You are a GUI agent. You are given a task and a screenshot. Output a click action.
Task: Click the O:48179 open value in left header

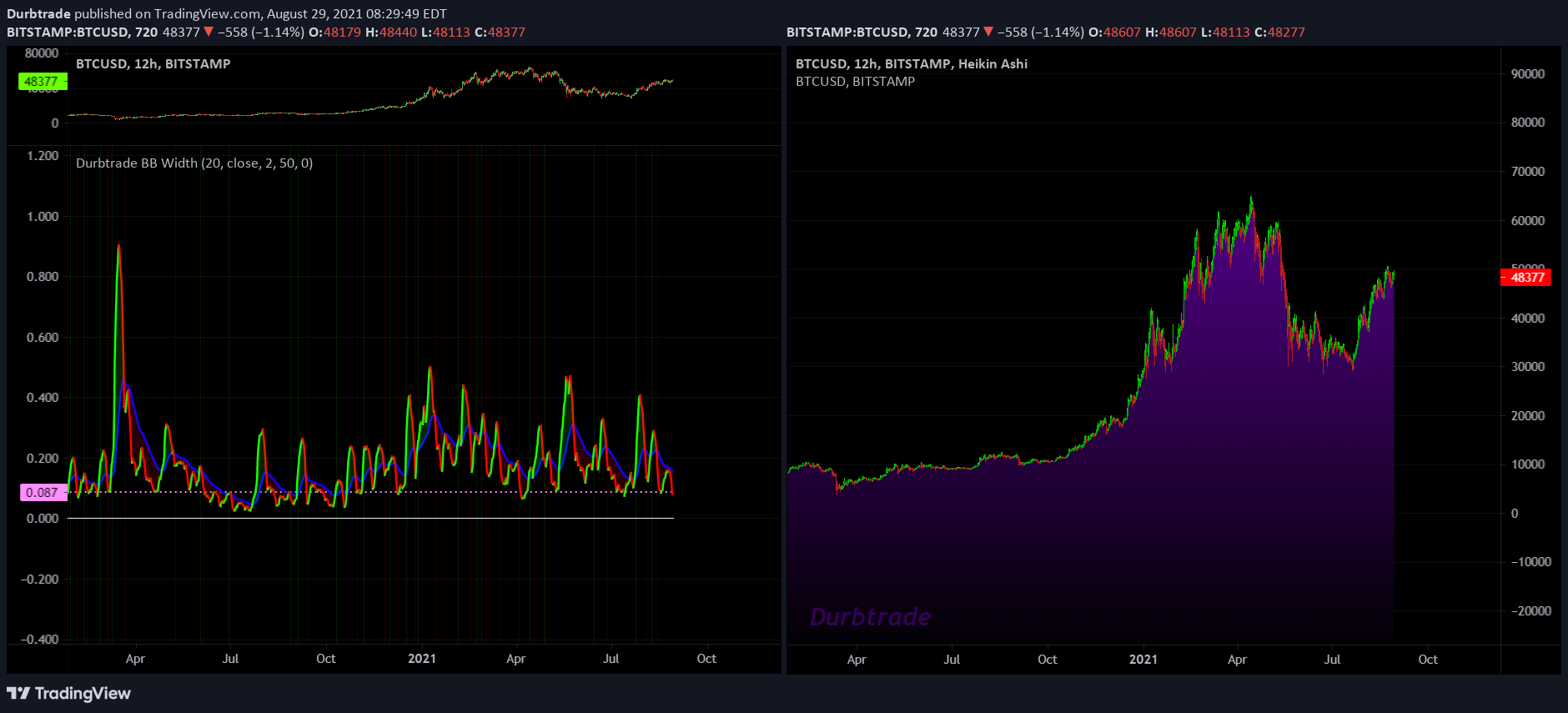[334, 32]
